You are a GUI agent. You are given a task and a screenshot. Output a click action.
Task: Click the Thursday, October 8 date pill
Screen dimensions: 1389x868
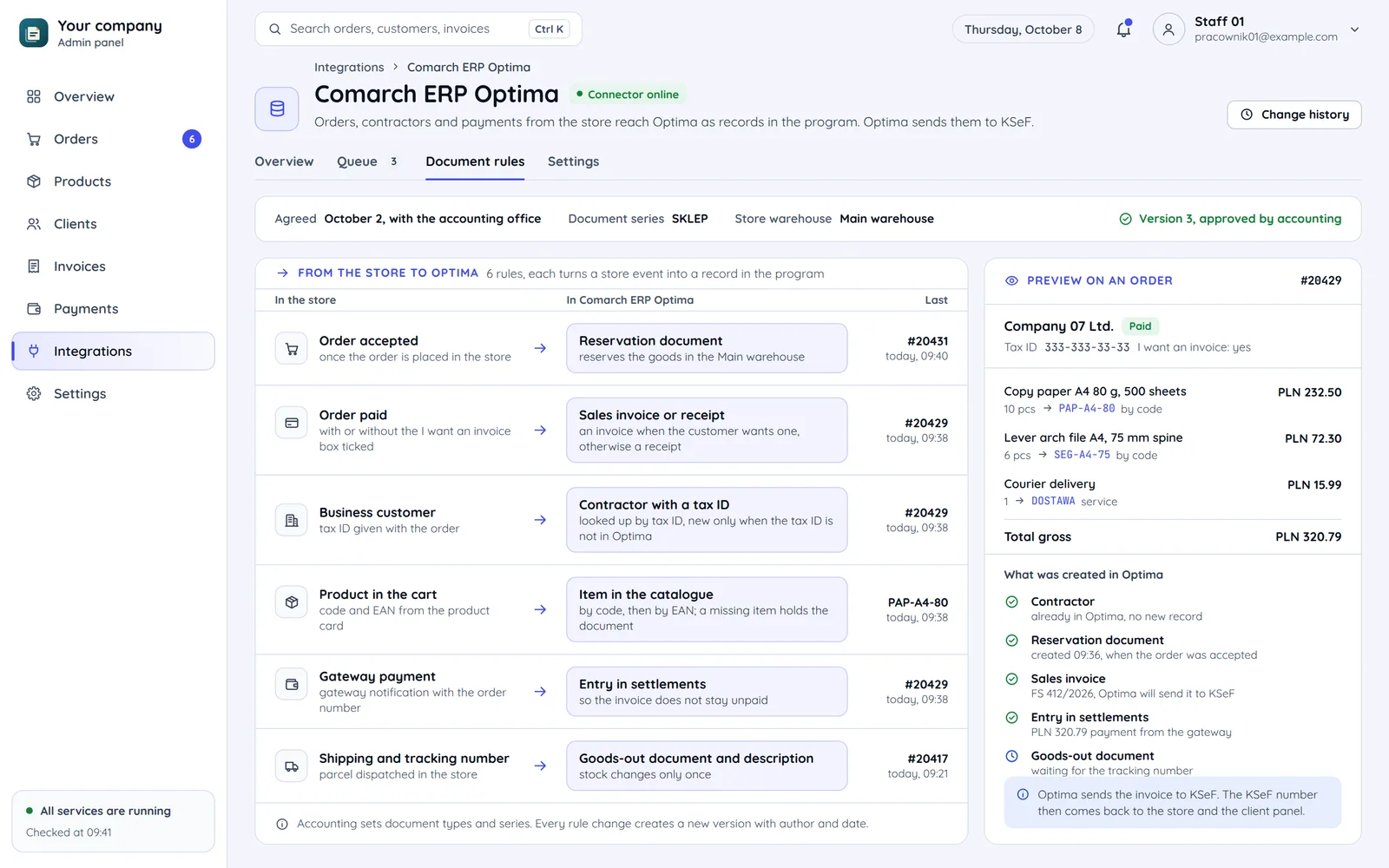click(x=1023, y=30)
